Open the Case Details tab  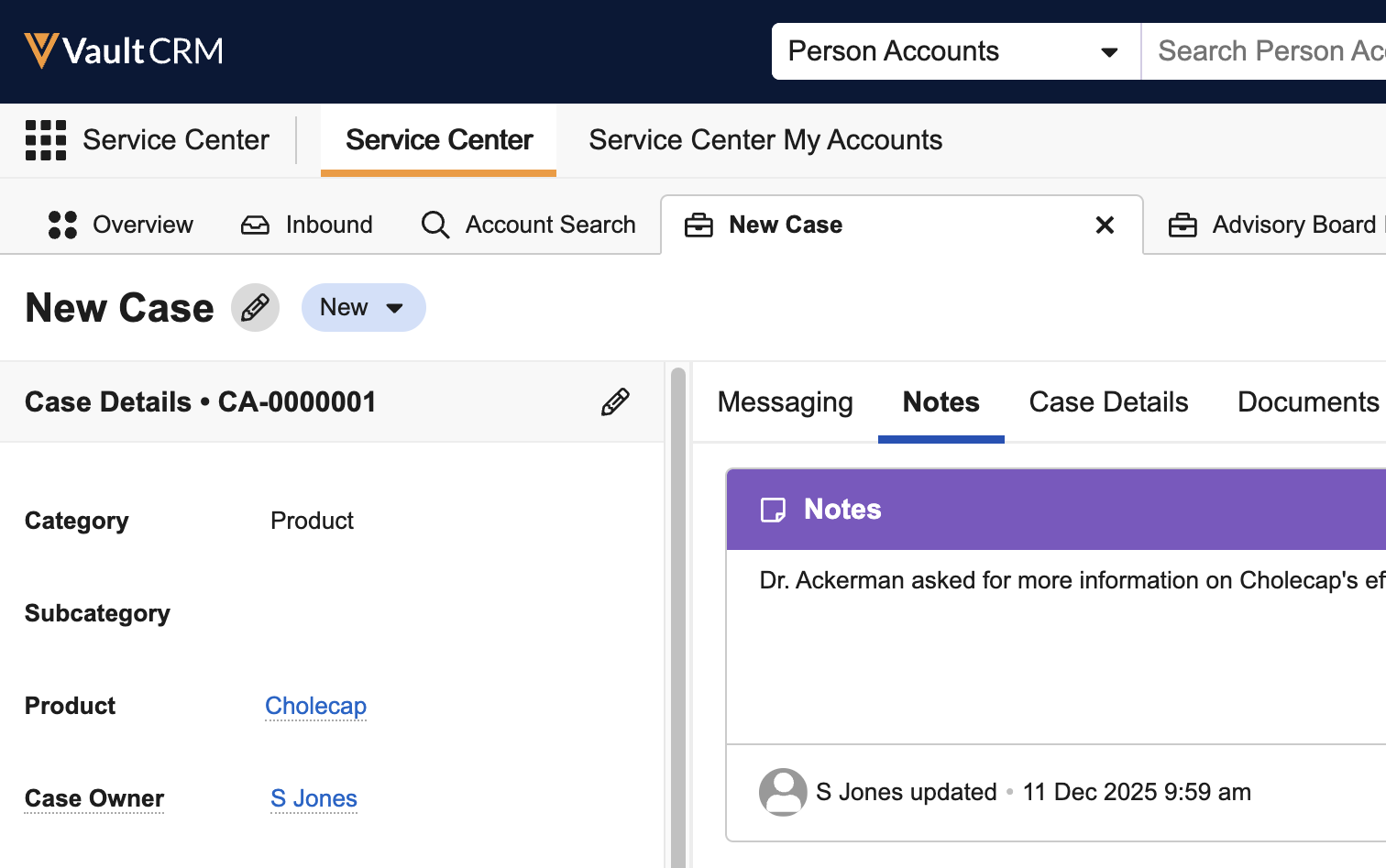(1108, 402)
